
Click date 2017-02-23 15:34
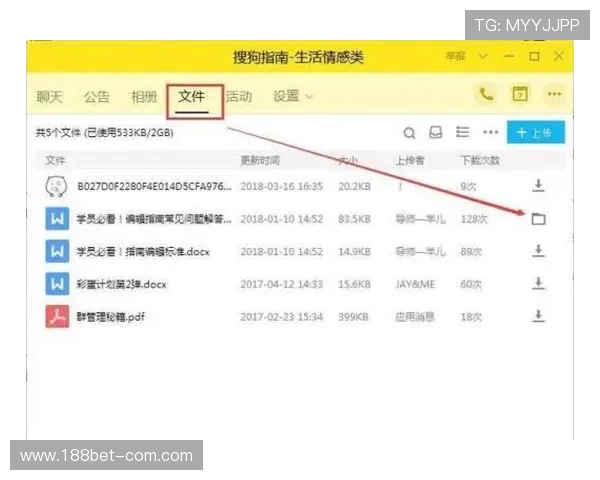(282, 317)
